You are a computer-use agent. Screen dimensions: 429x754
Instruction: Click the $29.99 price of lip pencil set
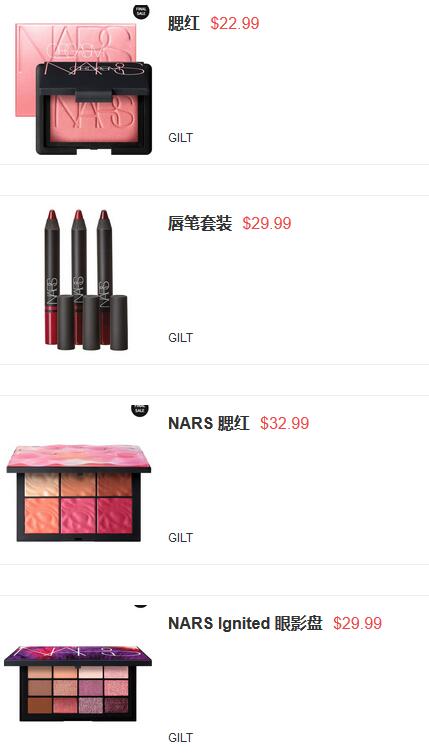267,223
